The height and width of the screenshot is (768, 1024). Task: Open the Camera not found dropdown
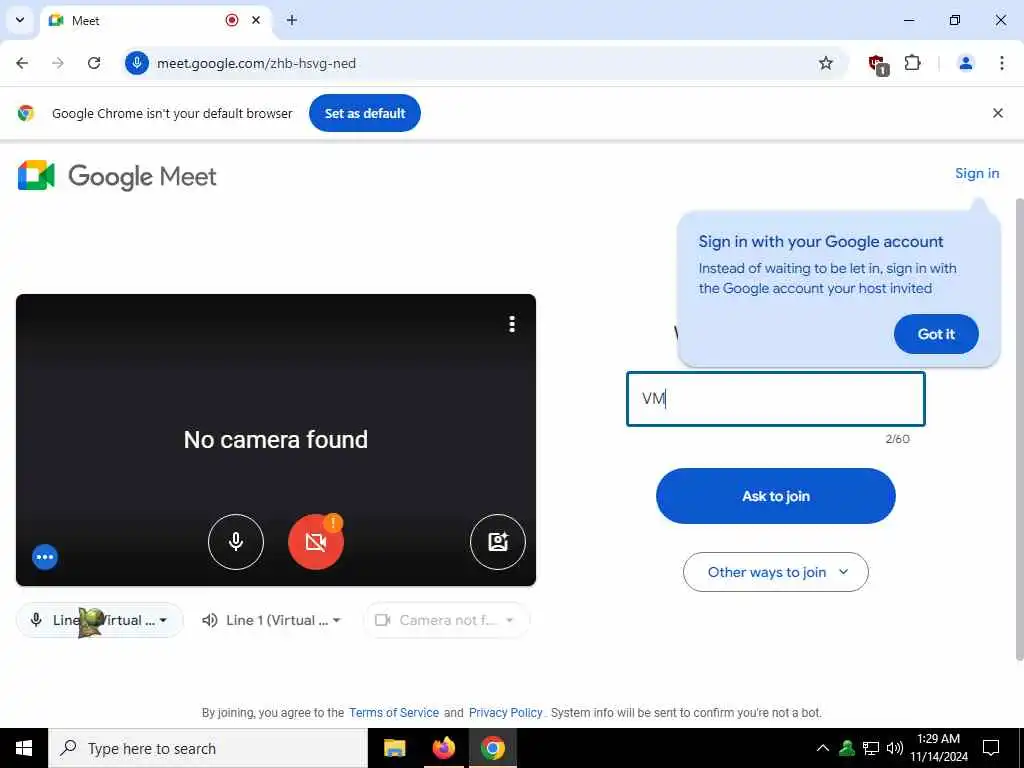[446, 620]
